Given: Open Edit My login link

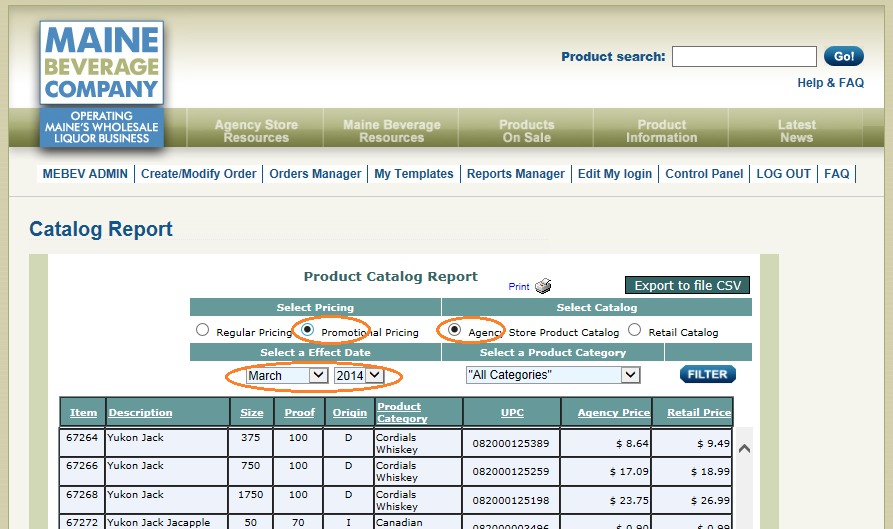Looking at the screenshot, I should (x=615, y=174).
